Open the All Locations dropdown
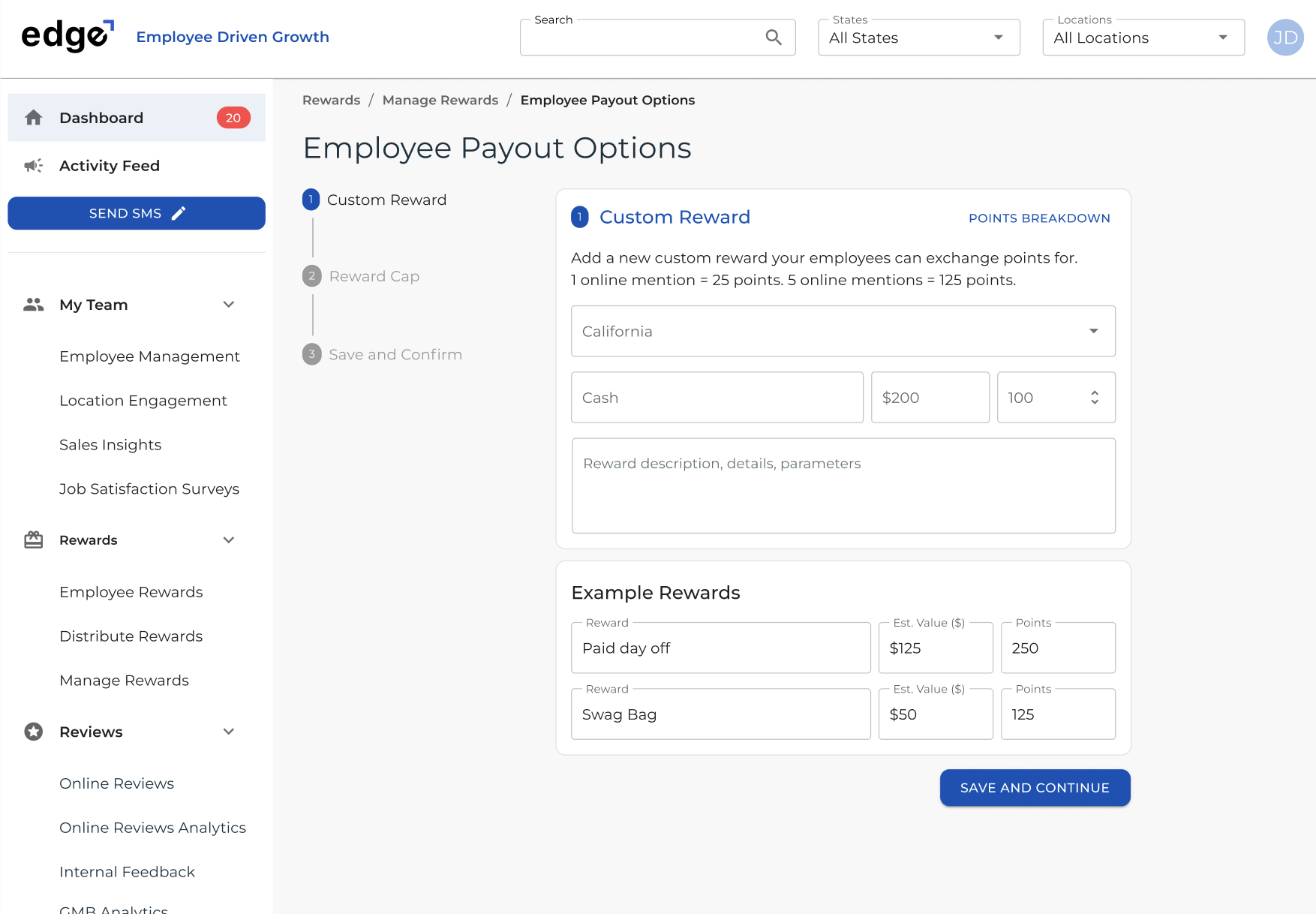Screen dimensions: 1316x914 pyautogui.click(x=1143, y=38)
